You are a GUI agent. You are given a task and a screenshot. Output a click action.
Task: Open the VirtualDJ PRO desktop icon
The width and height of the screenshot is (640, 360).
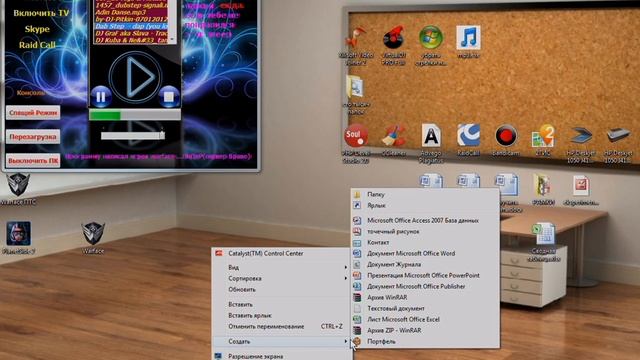[x=393, y=38]
